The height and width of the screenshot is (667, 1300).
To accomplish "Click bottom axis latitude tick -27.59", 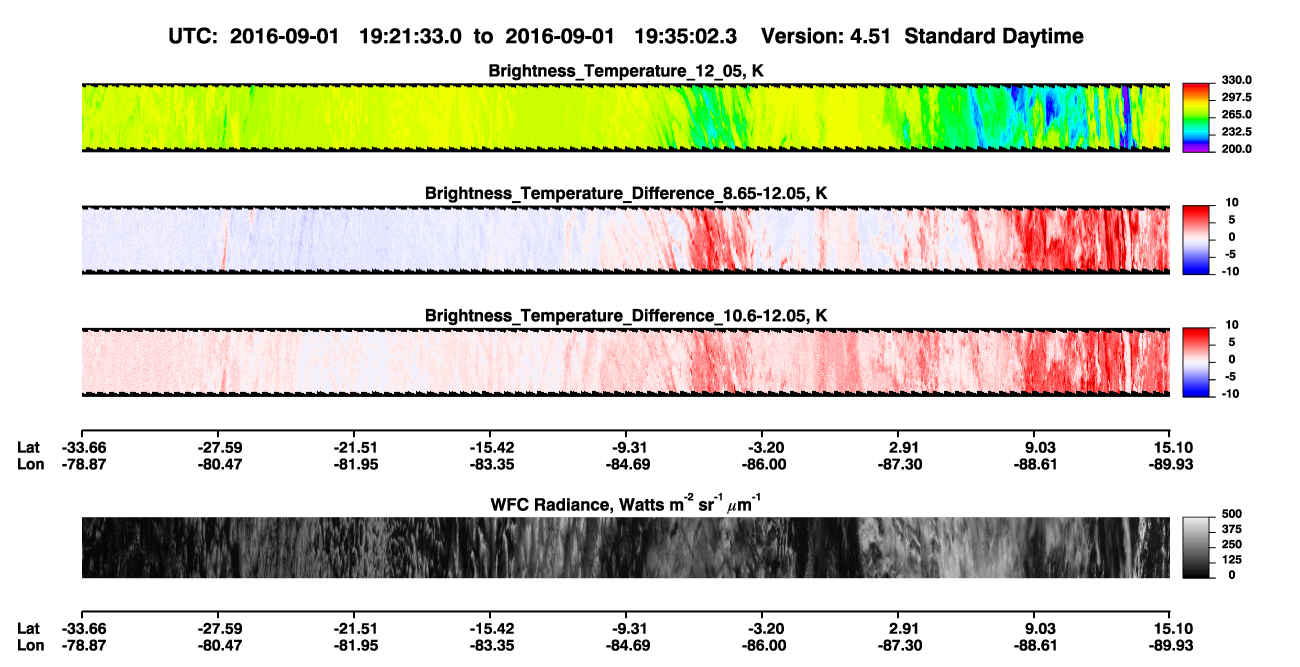I will (218, 628).
